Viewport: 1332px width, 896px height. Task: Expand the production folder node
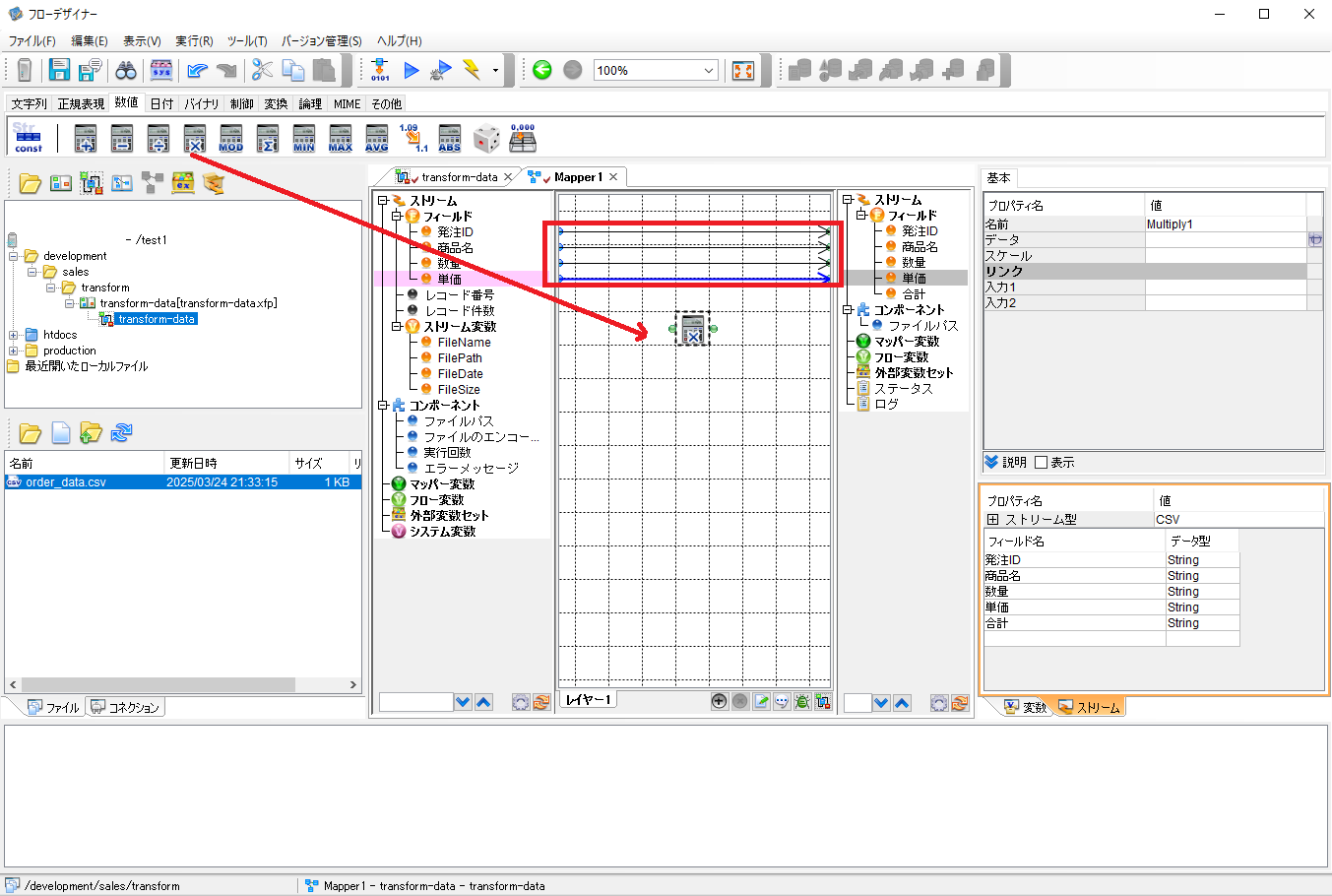(x=15, y=351)
